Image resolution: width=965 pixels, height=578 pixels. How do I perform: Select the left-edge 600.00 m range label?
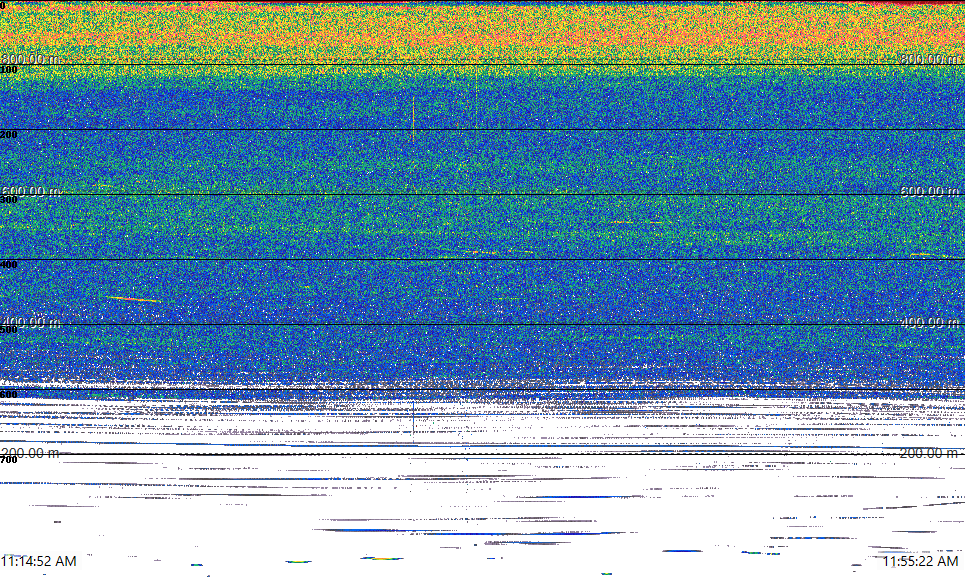click(x=31, y=191)
